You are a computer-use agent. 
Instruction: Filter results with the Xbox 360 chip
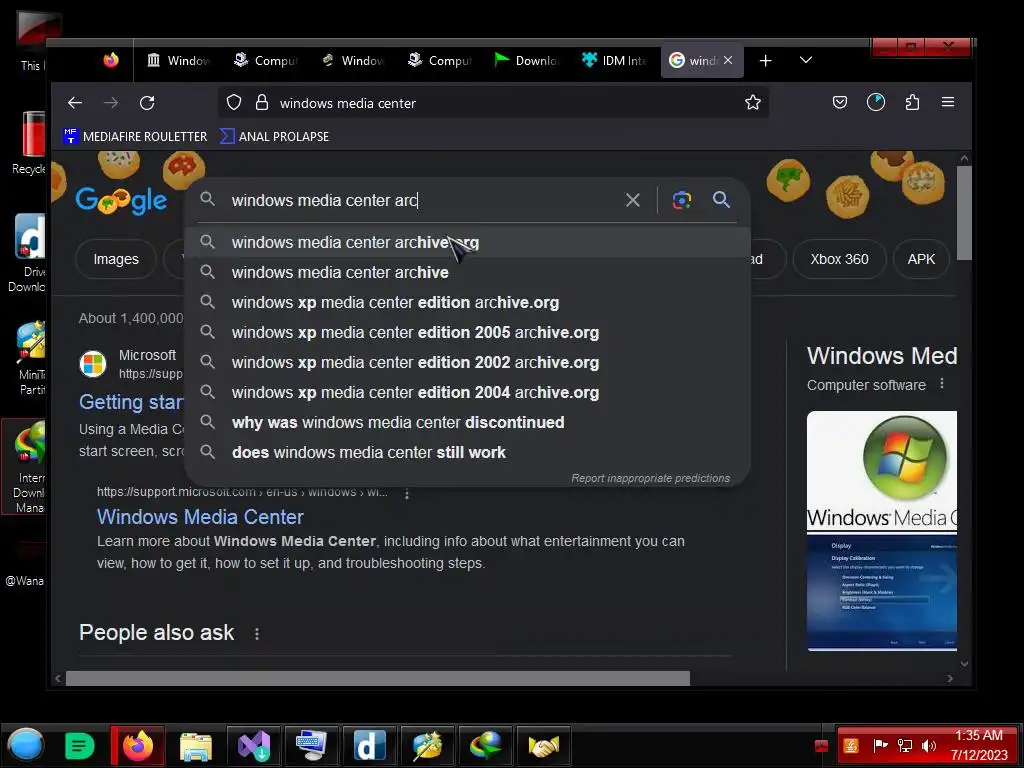click(x=839, y=259)
